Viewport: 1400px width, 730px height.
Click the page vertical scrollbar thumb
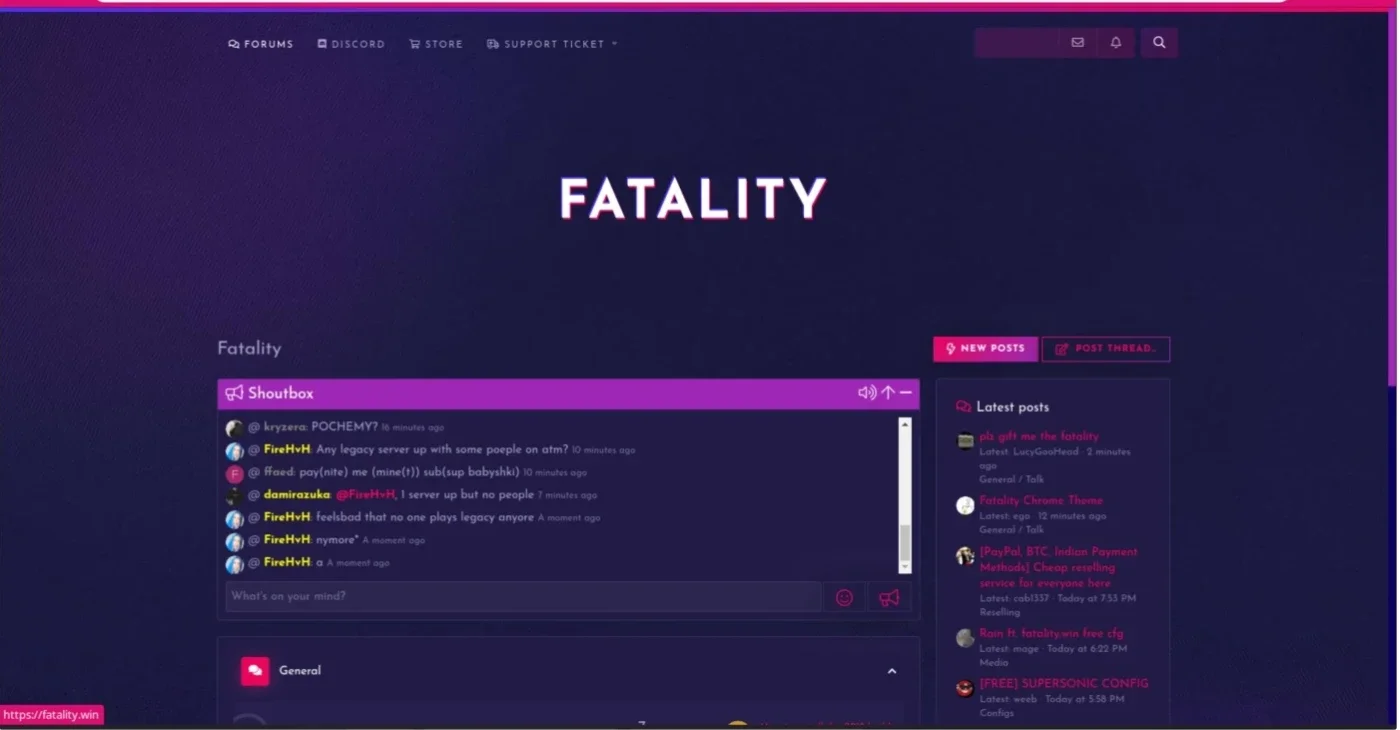1392,200
